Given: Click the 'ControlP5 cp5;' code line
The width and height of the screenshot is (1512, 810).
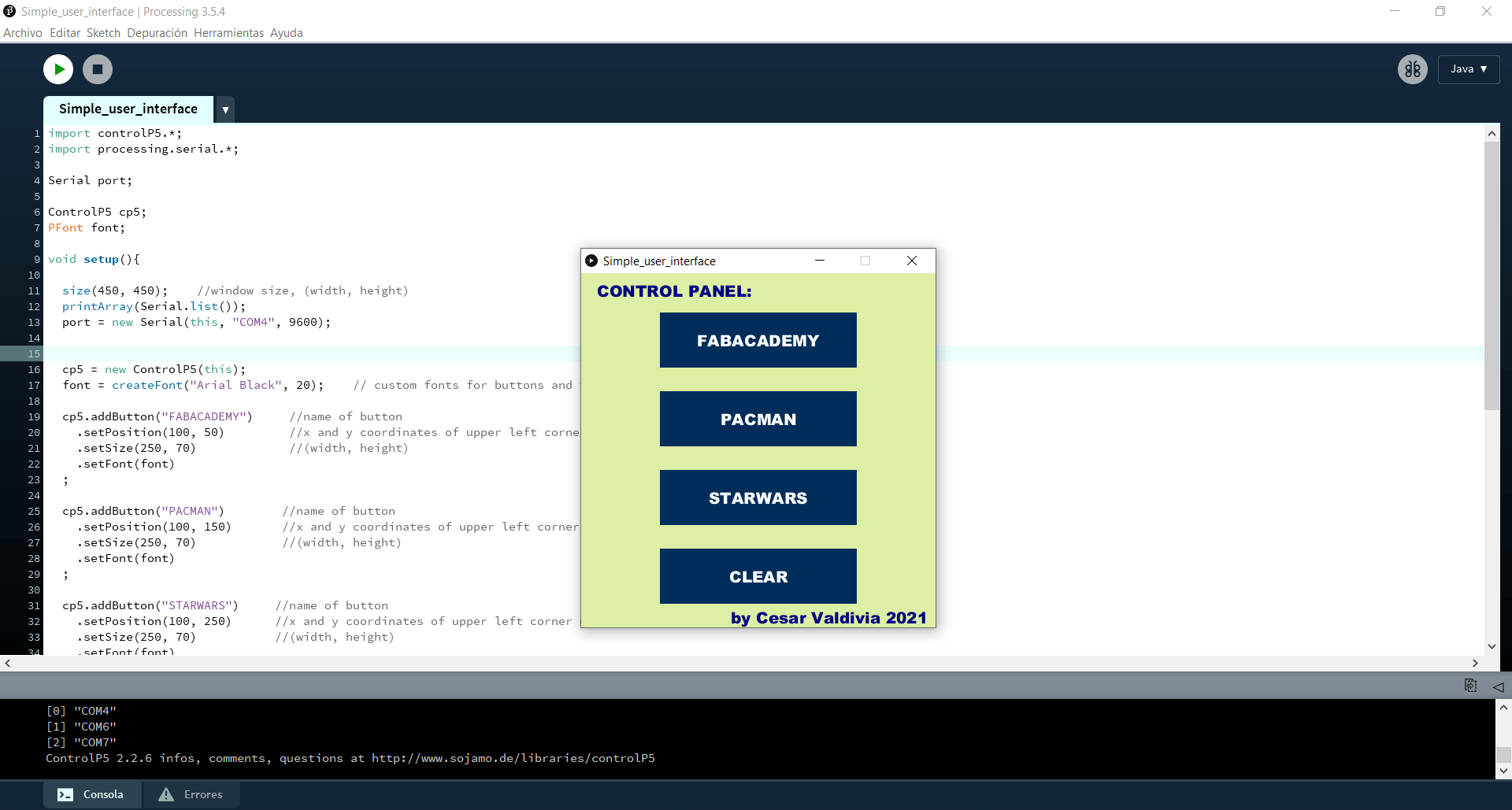Looking at the screenshot, I should 98,212.
